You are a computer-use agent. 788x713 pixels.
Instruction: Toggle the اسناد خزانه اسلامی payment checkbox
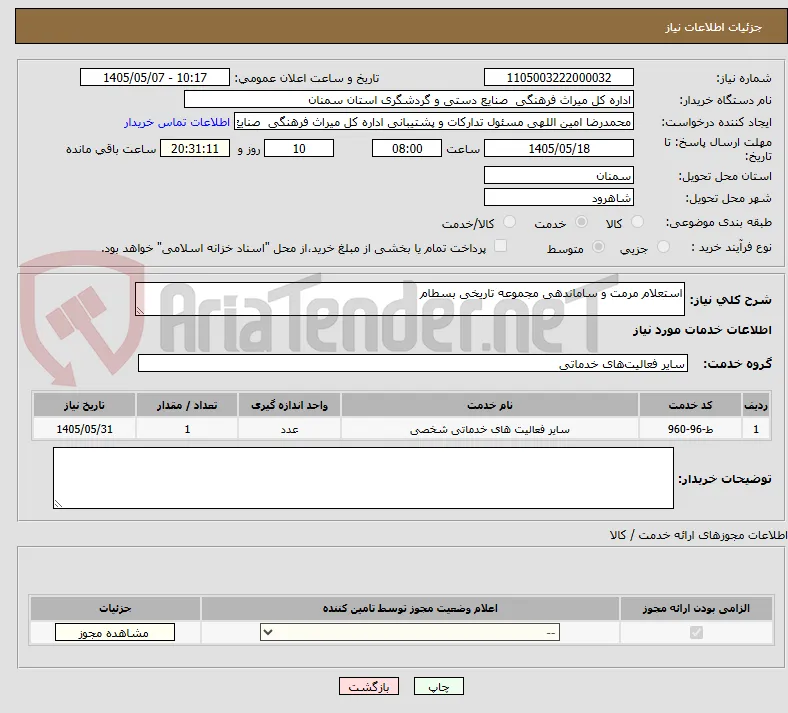500,246
